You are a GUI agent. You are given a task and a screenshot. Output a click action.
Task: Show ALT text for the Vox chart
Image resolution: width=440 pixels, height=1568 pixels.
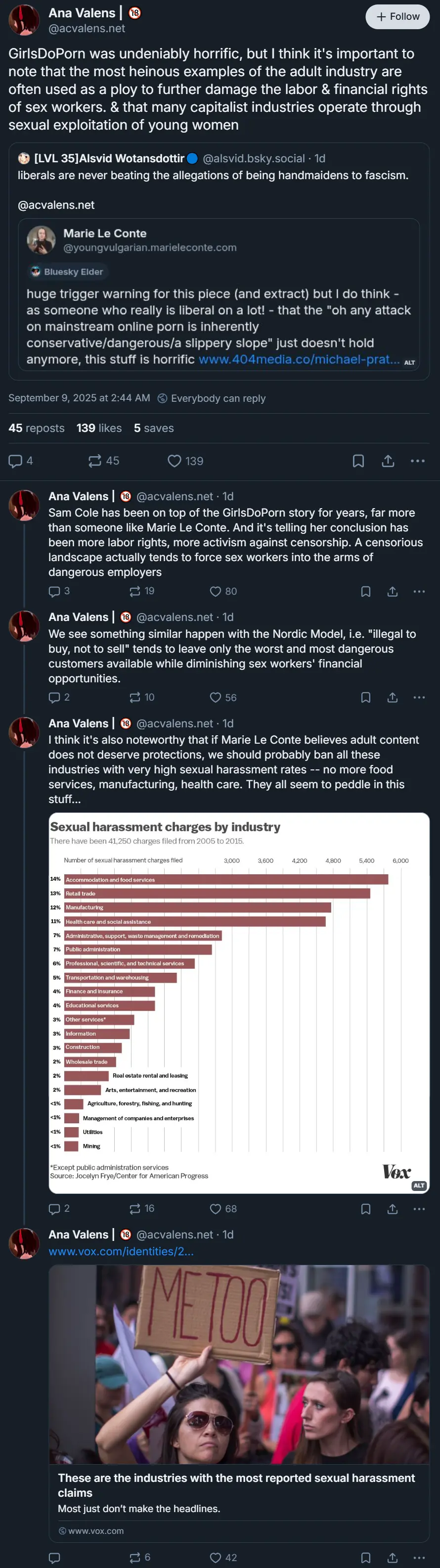pyautogui.click(x=419, y=1185)
